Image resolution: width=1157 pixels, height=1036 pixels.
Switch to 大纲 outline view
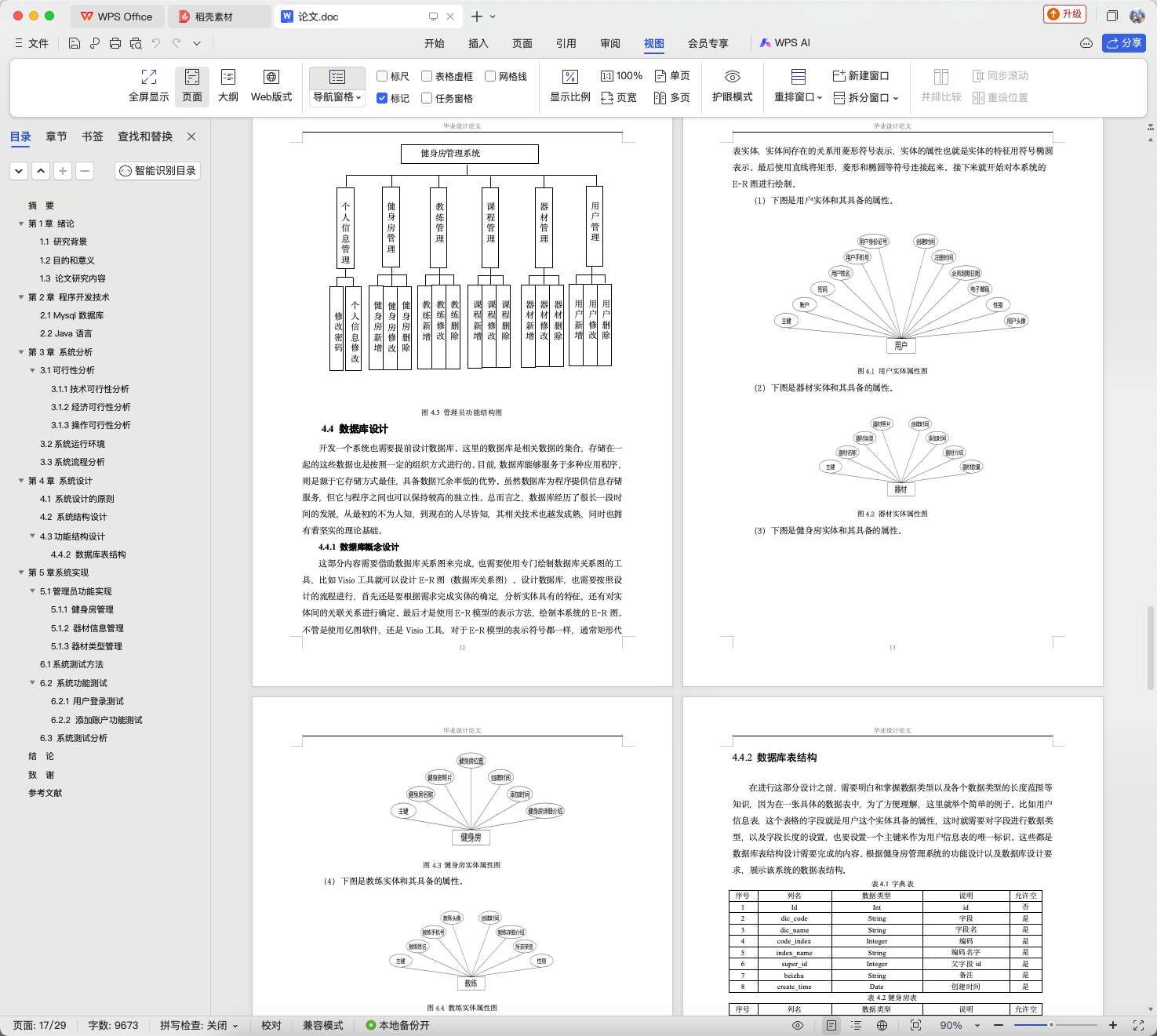point(228,86)
